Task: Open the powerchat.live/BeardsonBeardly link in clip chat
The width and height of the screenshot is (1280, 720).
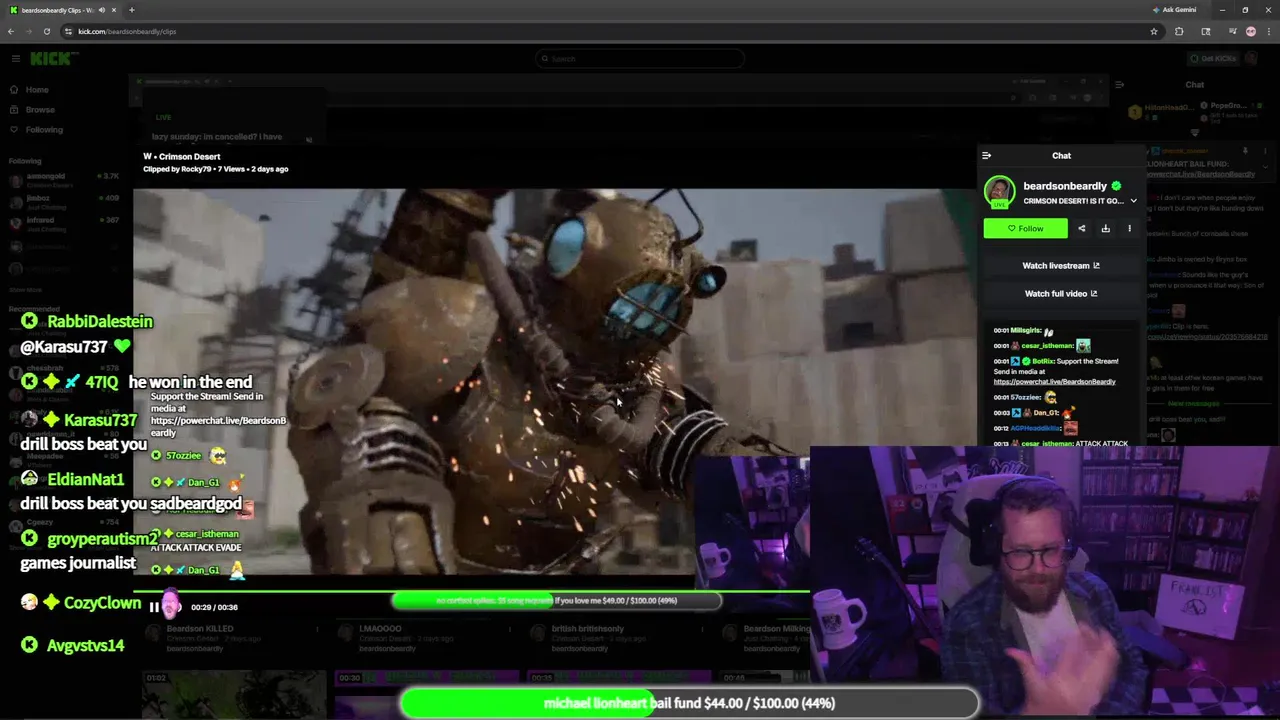Action: tap(1054, 382)
